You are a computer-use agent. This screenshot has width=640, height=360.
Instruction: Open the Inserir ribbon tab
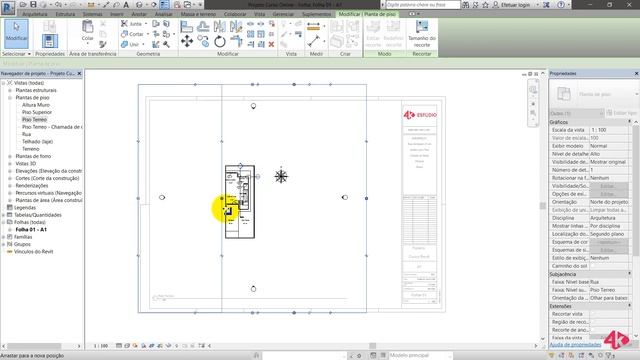click(x=116, y=14)
